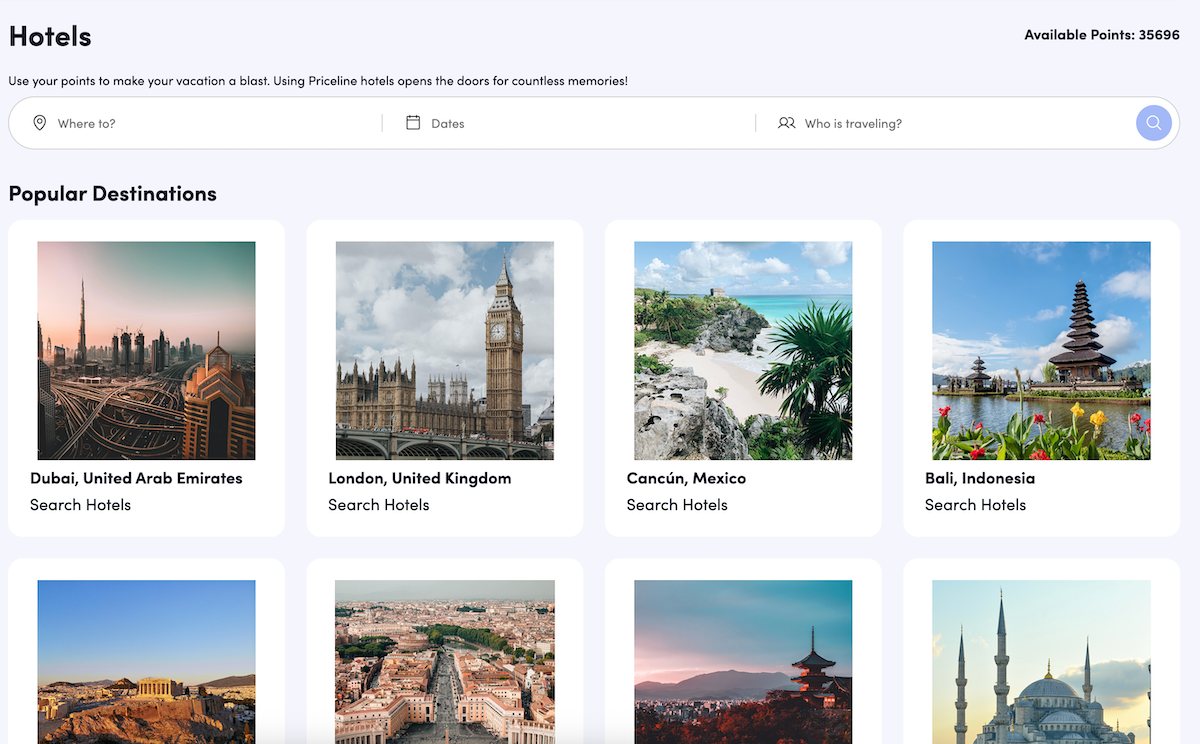Screen dimensions: 1200x744
Task: Open the Istanbul mosque destination image
Action: pos(1041,662)
